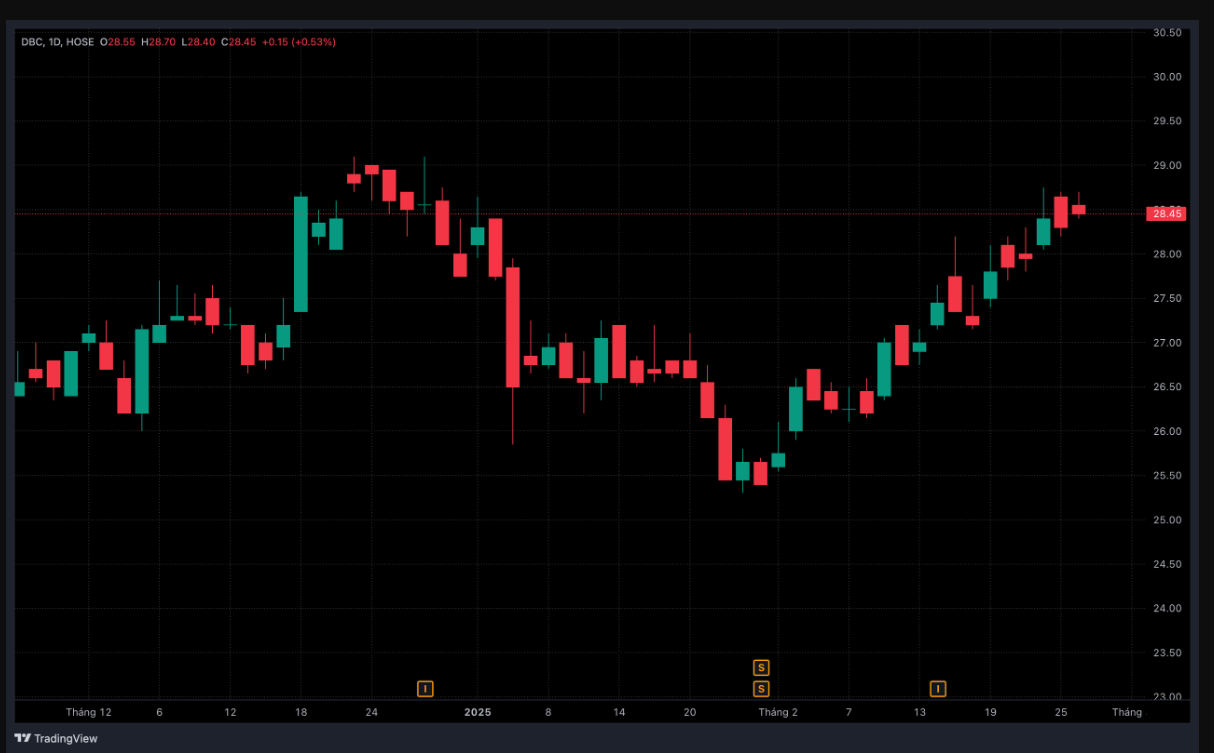
Task: Click the 28.00 price axis label
Action: pyautogui.click(x=1167, y=254)
